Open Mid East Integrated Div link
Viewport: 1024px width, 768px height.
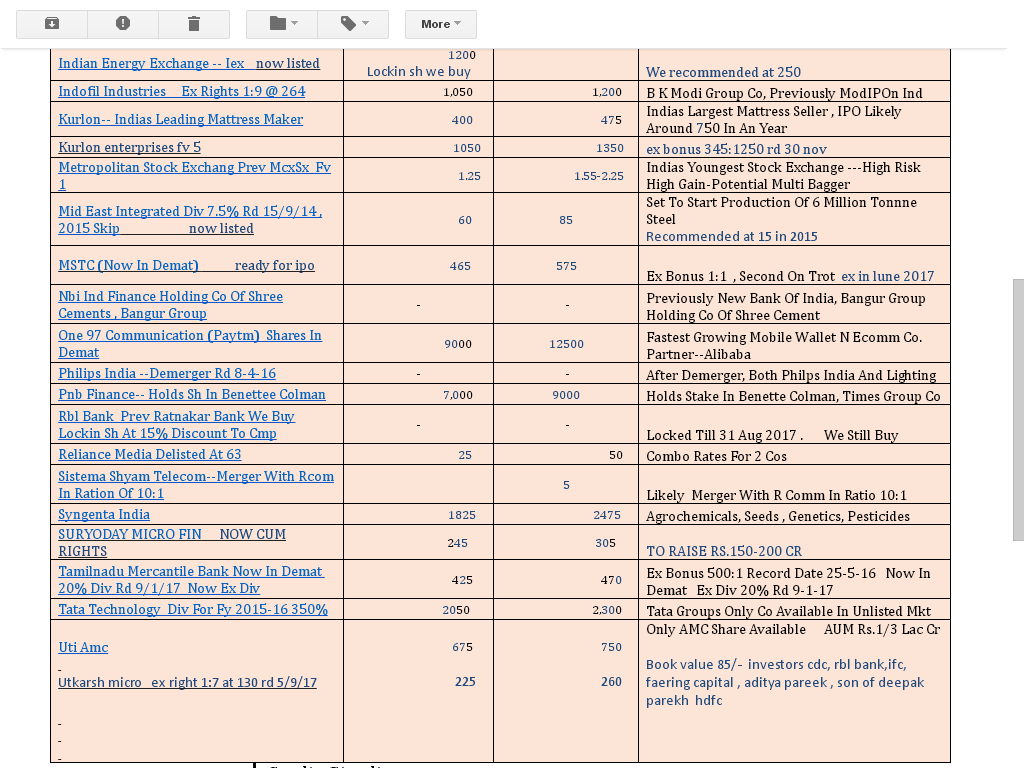(x=190, y=220)
